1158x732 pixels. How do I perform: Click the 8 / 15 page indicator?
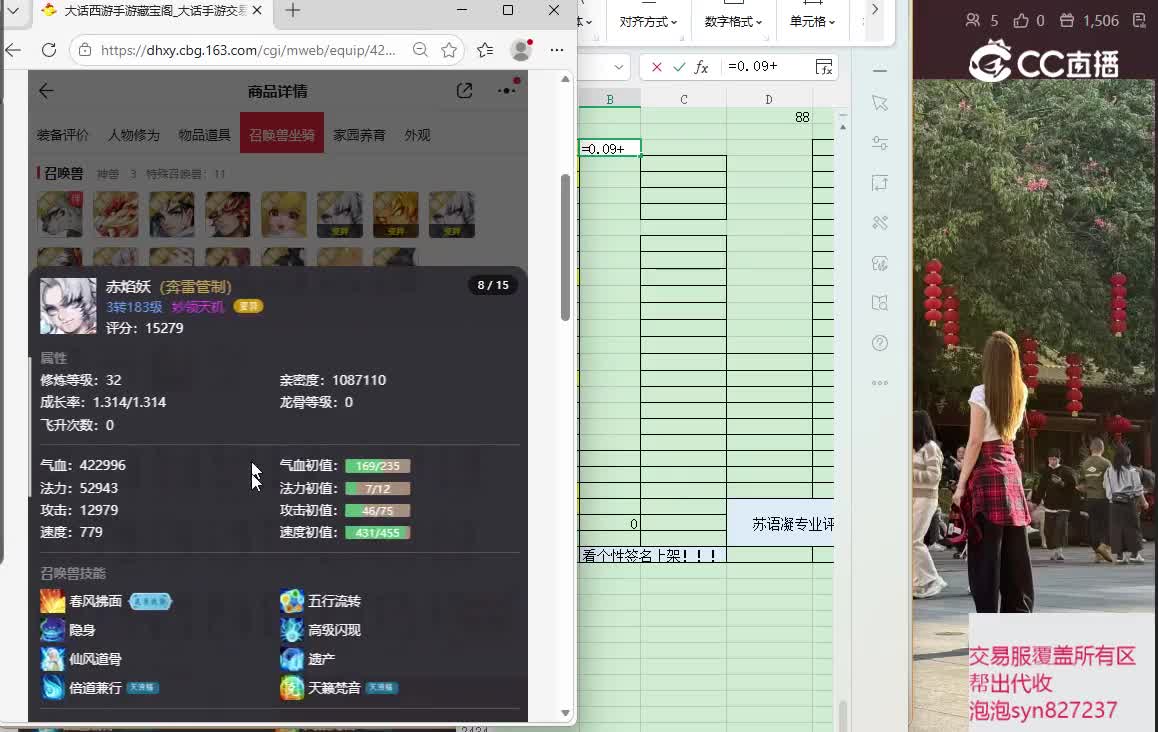[x=493, y=285]
